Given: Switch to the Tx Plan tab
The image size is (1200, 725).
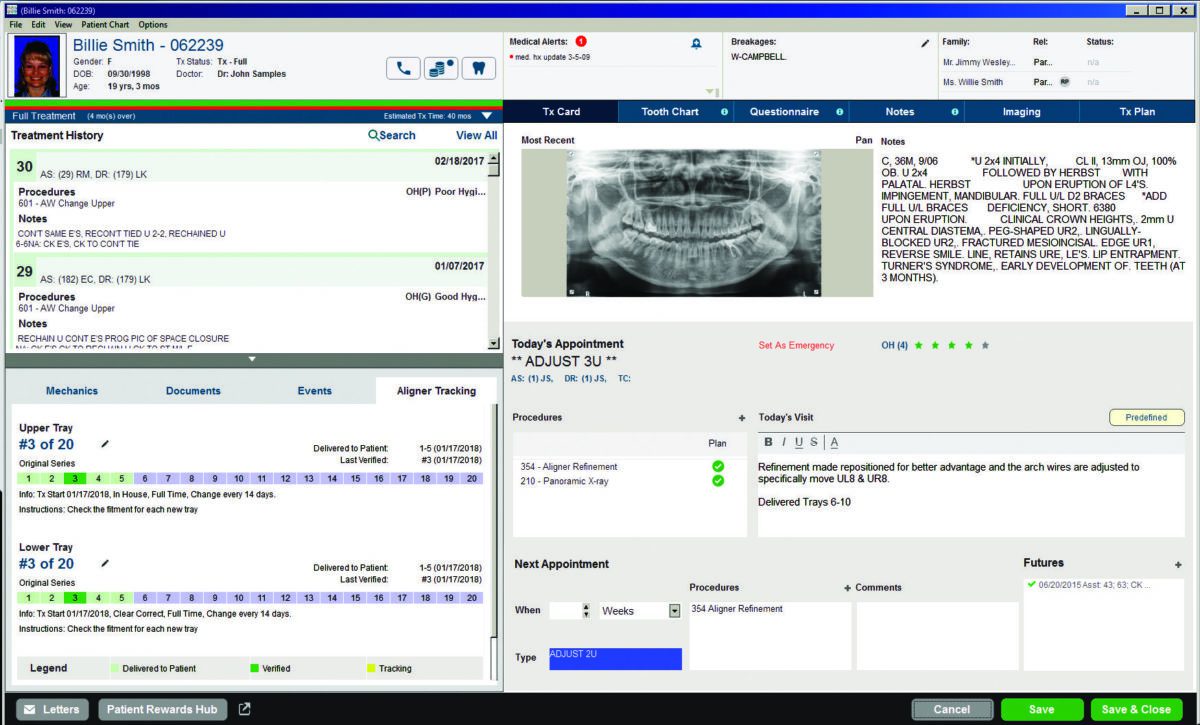Looking at the screenshot, I should 1137,112.
